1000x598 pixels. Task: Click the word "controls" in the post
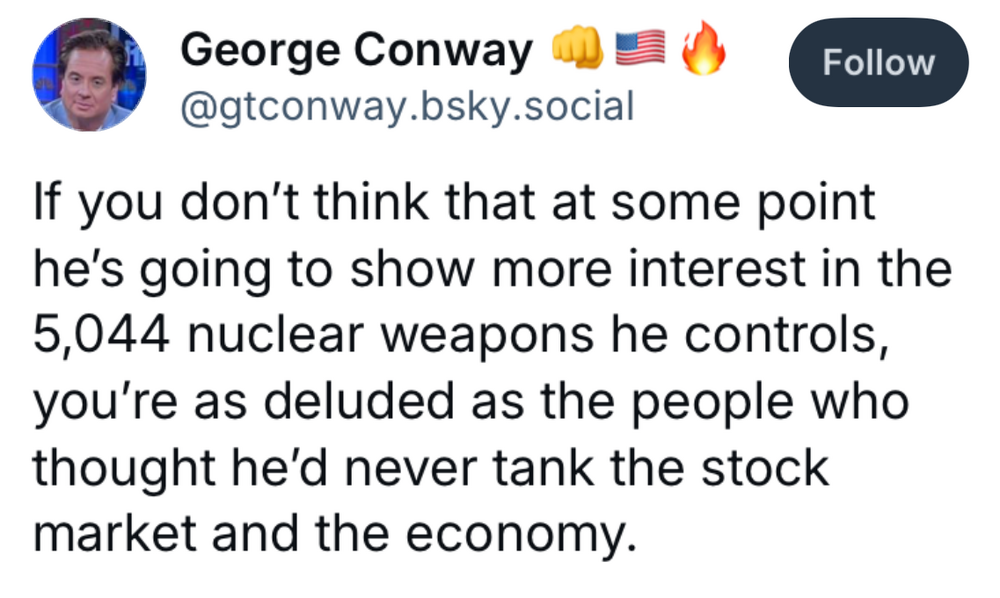click(786, 336)
